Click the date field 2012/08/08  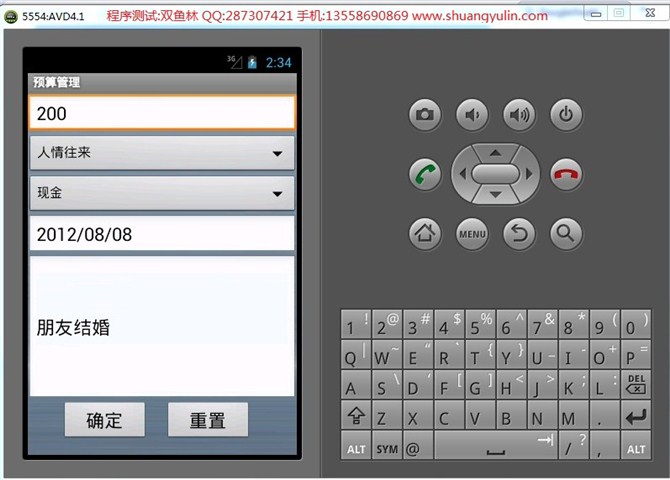(x=162, y=233)
